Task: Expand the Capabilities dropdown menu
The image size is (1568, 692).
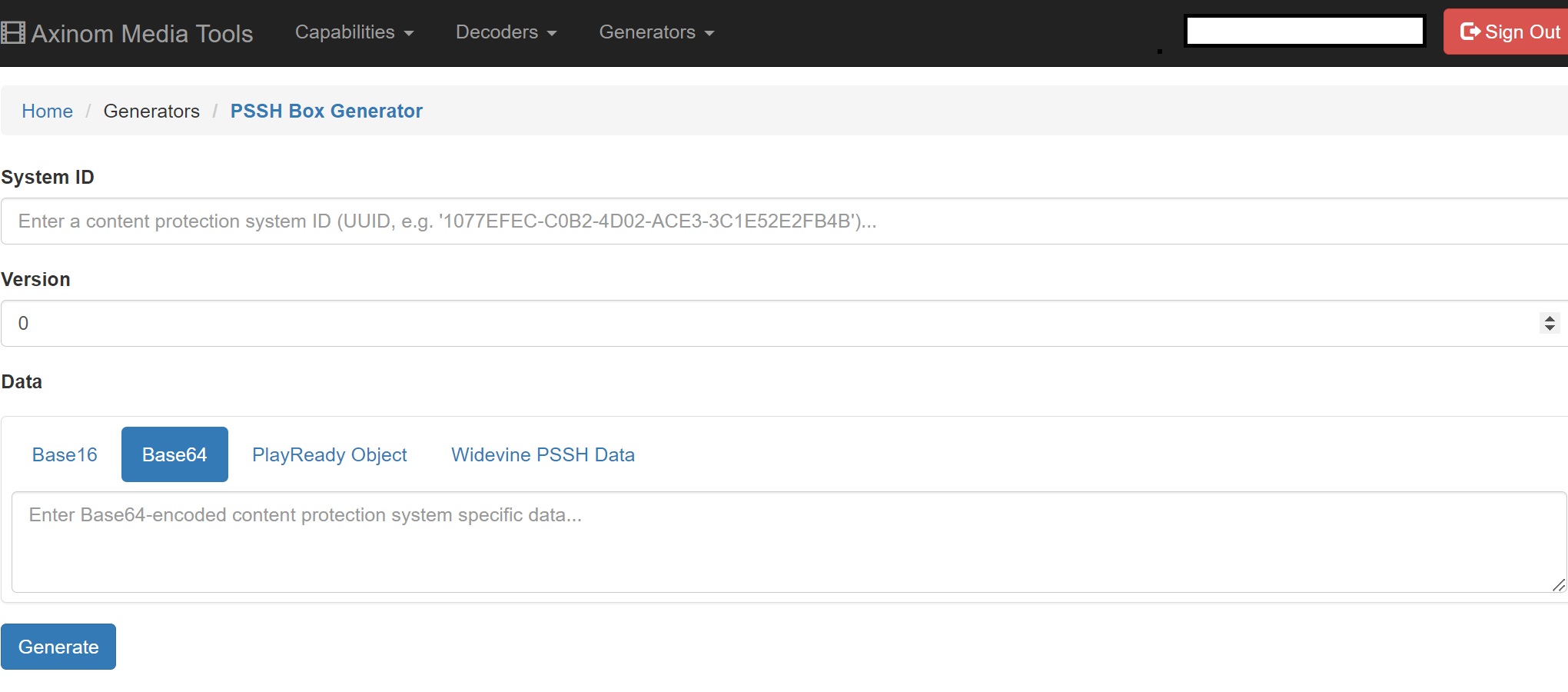Action: (x=354, y=32)
